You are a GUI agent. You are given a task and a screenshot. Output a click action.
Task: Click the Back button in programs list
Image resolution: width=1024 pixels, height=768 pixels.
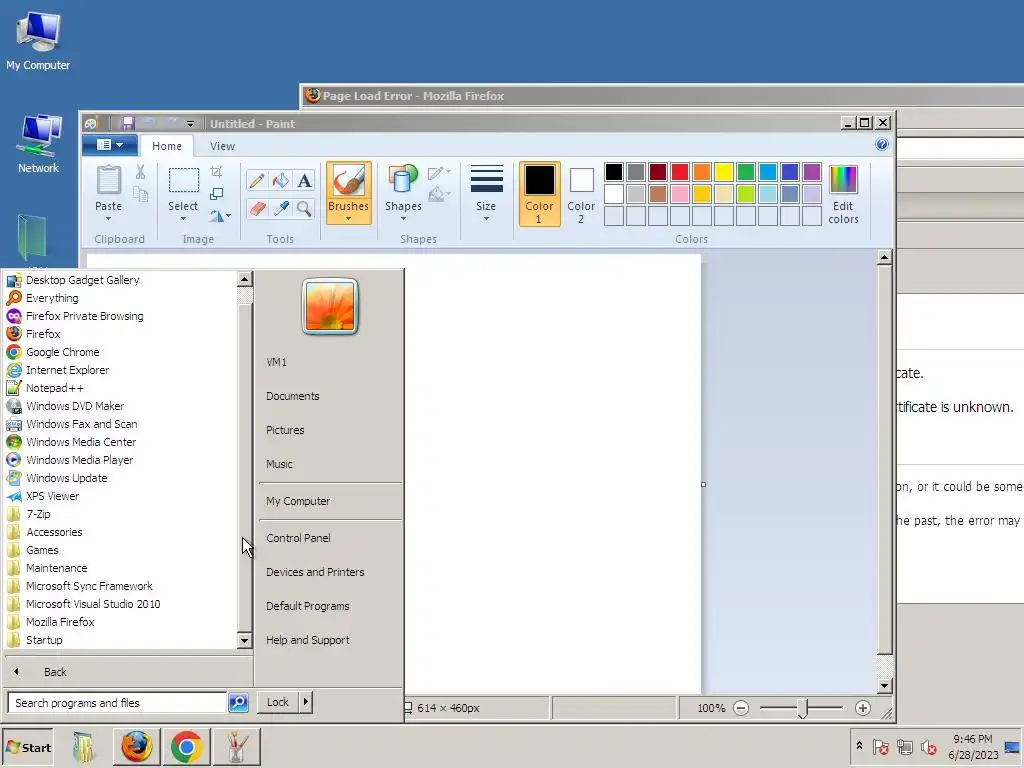pos(55,672)
